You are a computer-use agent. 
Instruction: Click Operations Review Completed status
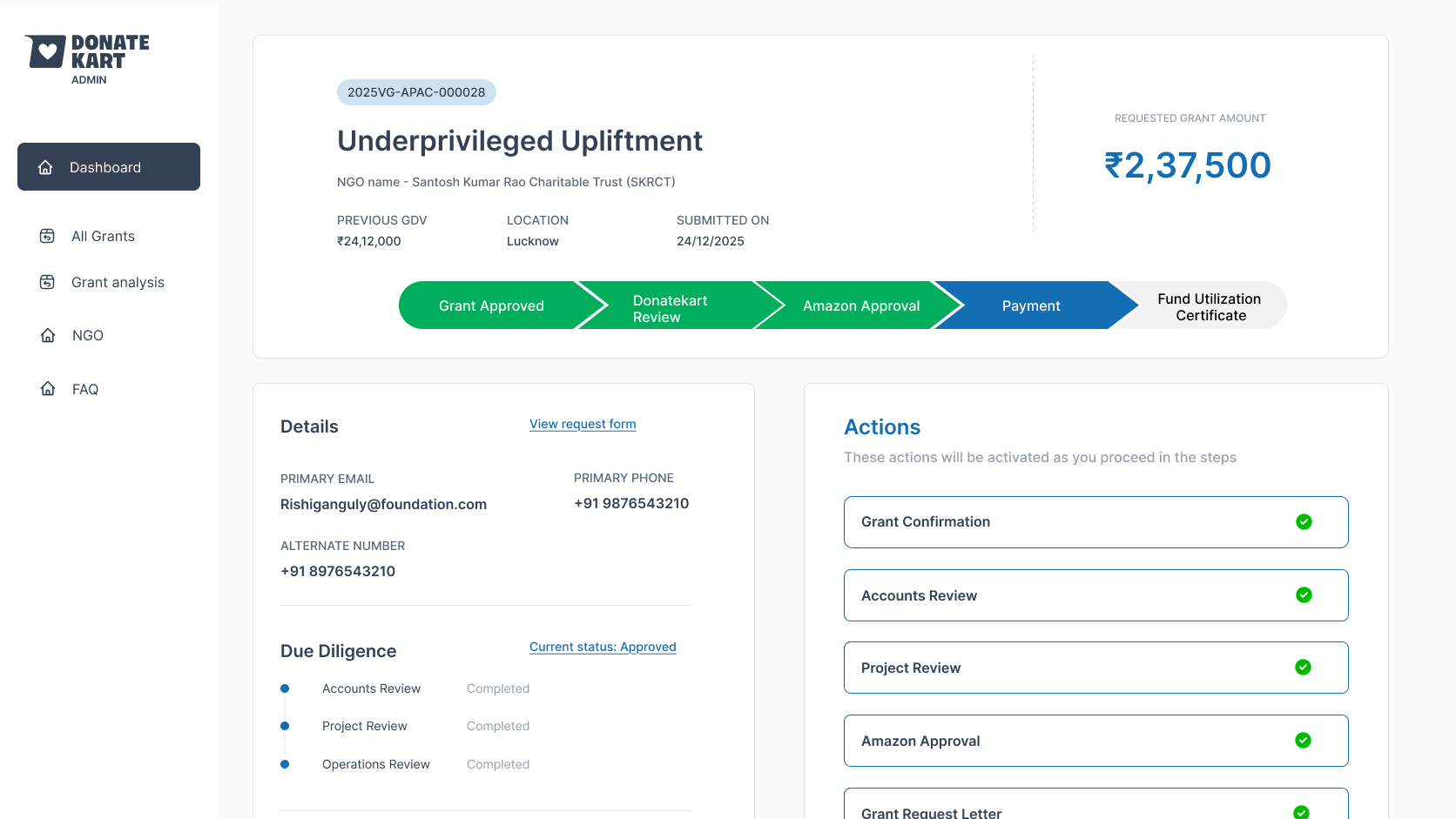coord(498,764)
